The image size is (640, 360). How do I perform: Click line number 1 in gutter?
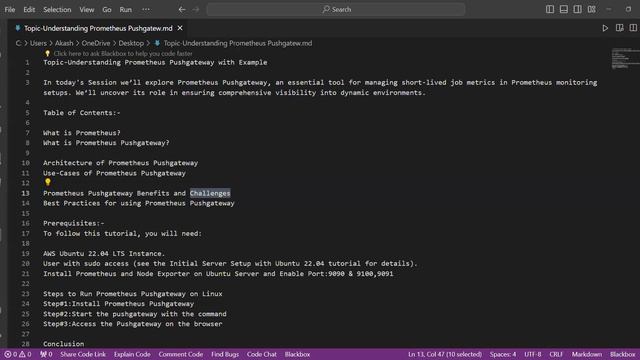tap(27, 62)
